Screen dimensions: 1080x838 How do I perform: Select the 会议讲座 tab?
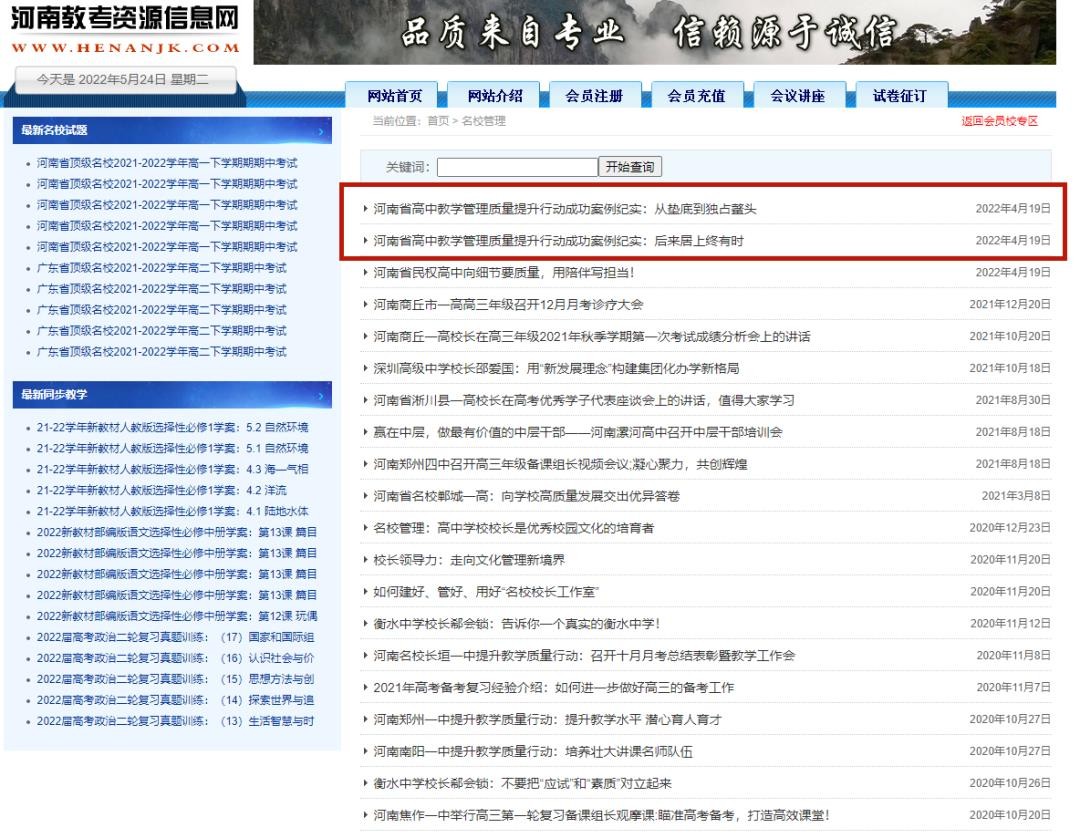797,96
